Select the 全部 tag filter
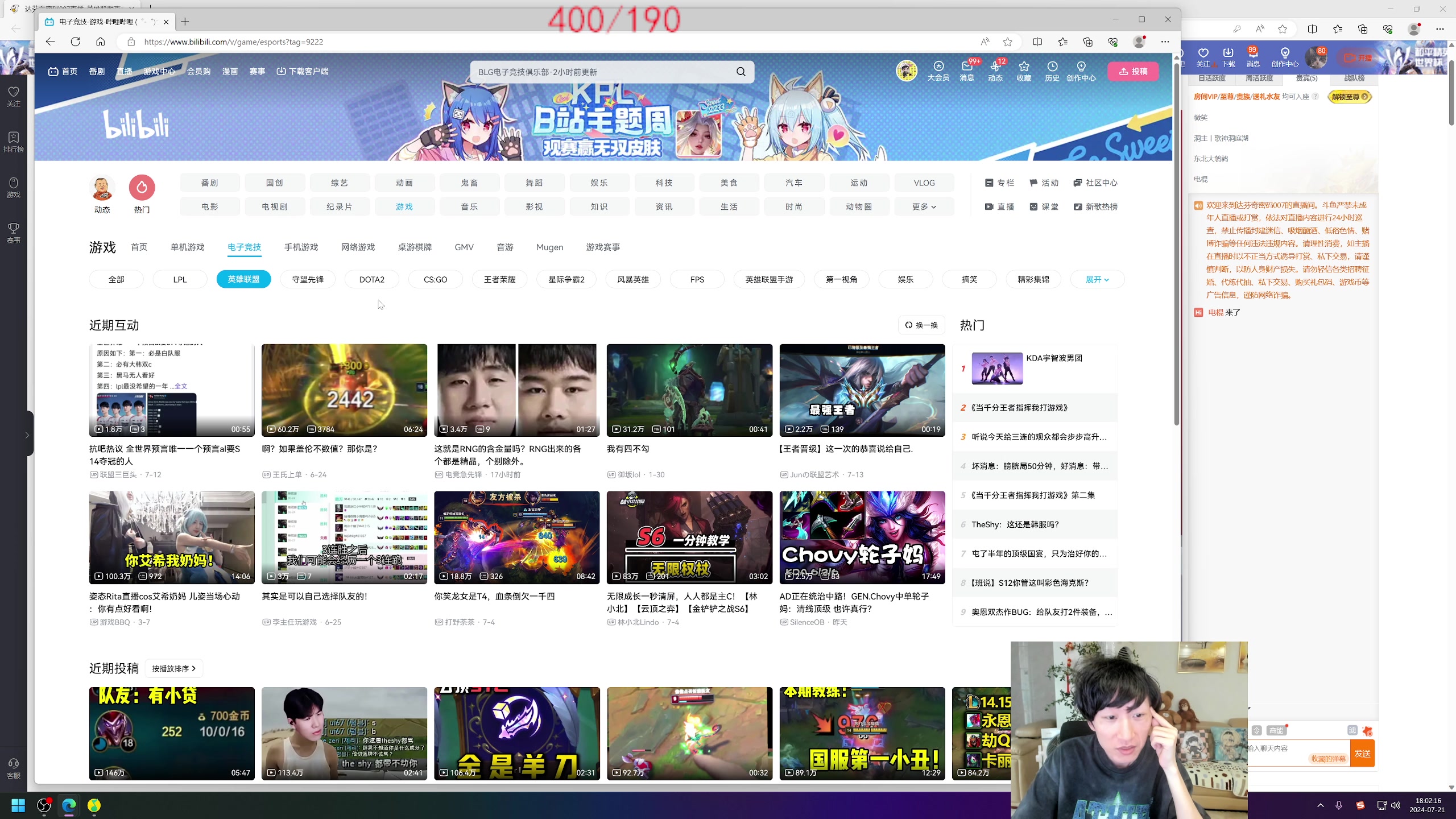 point(116,279)
